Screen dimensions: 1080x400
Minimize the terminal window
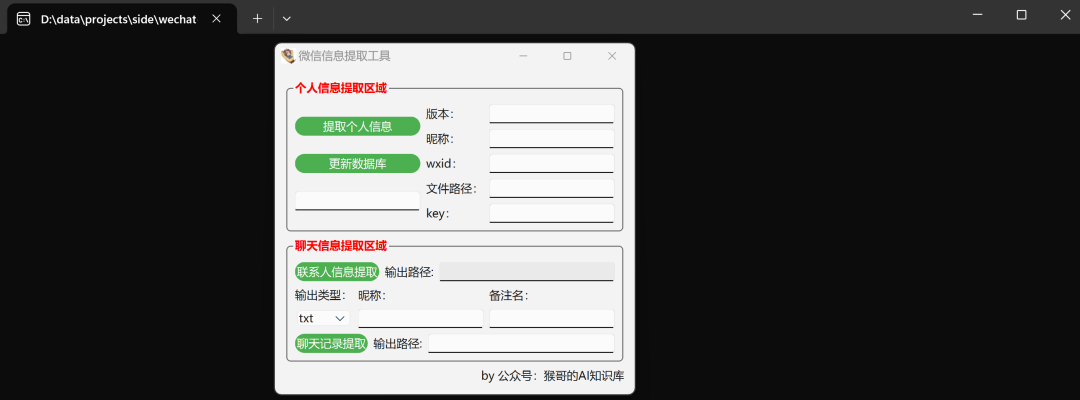[977, 14]
